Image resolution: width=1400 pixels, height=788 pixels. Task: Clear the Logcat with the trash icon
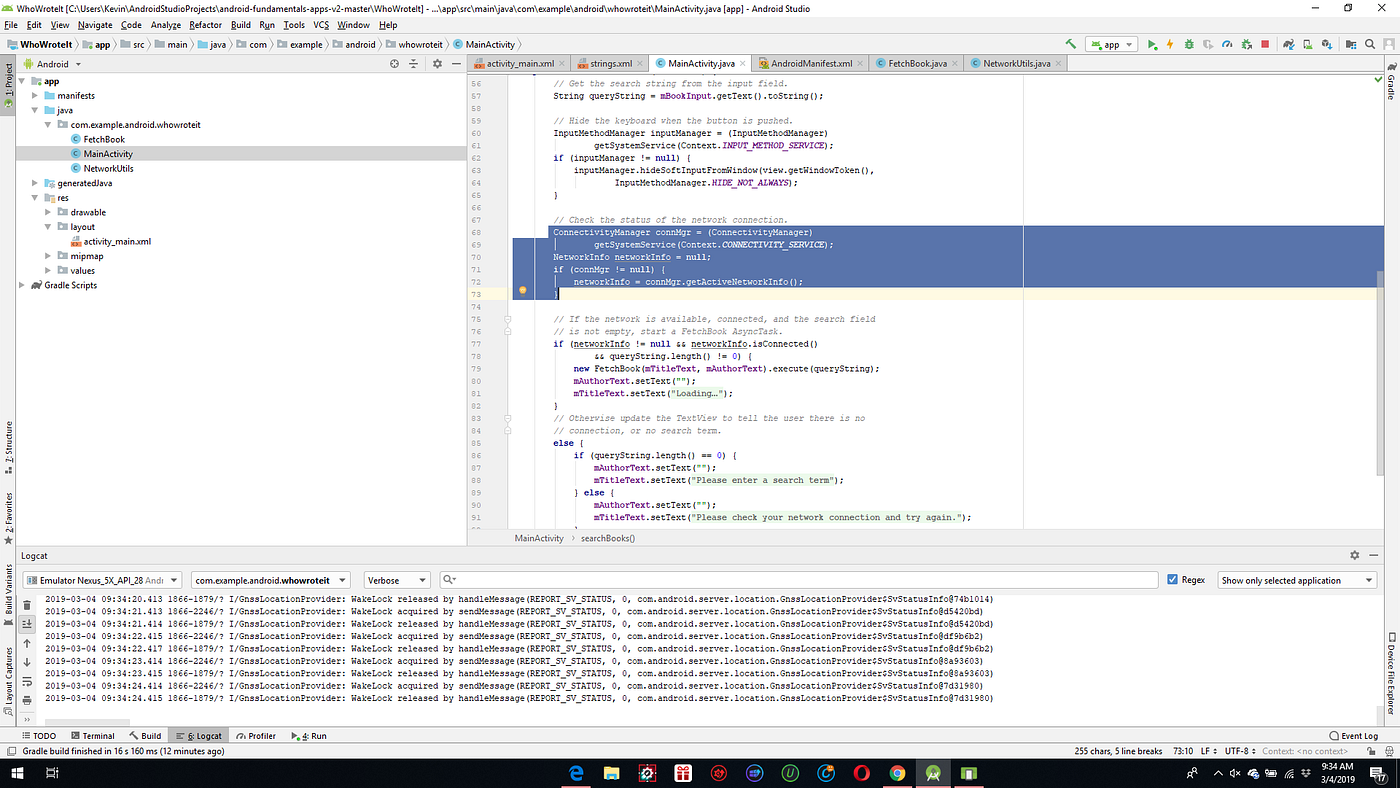pyautogui.click(x=26, y=605)
